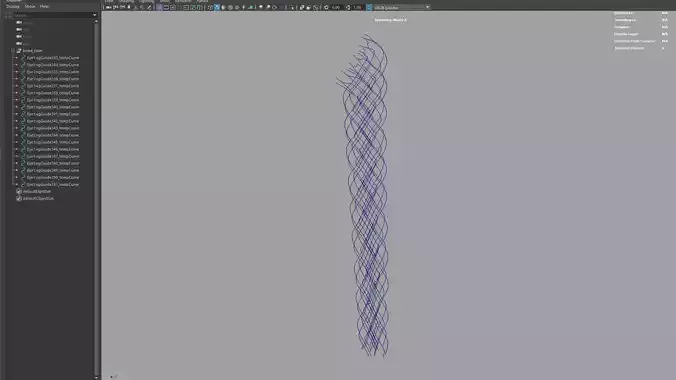Expand the 346_tempCurve row
Image resolution: width=676 pixels, height=380 pixels.
17,149
